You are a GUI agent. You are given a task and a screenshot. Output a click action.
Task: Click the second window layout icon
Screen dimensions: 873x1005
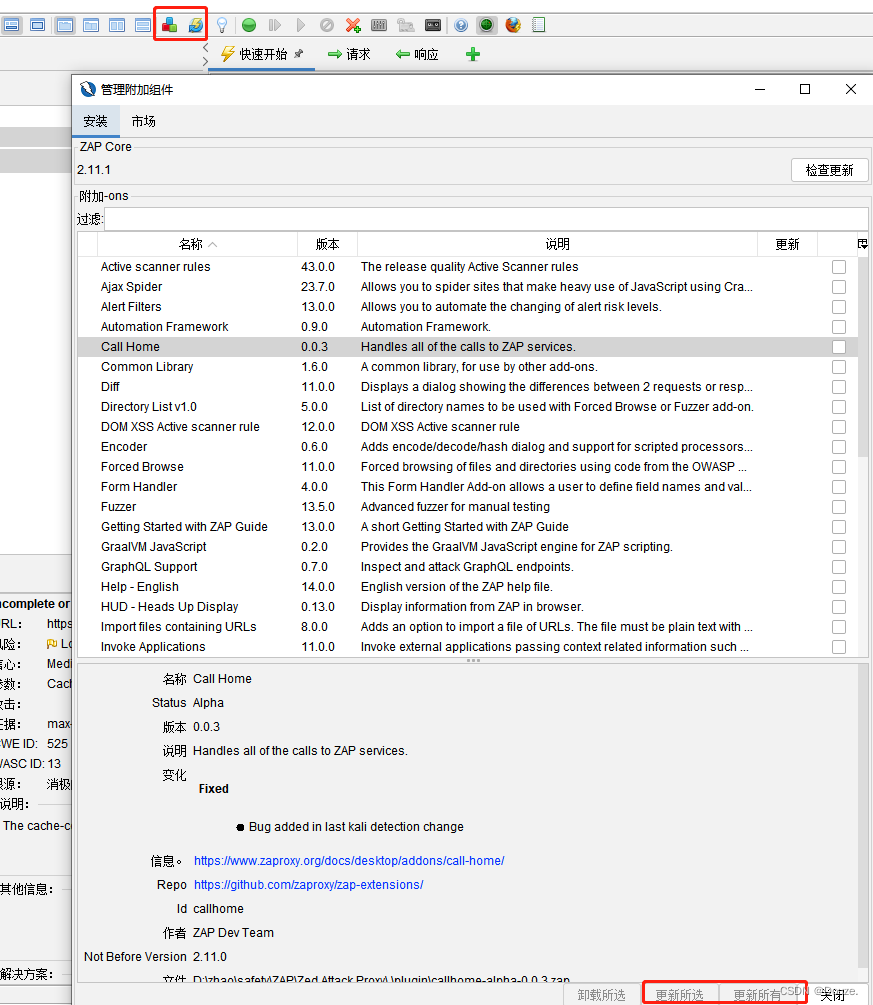tap(38, 25)
